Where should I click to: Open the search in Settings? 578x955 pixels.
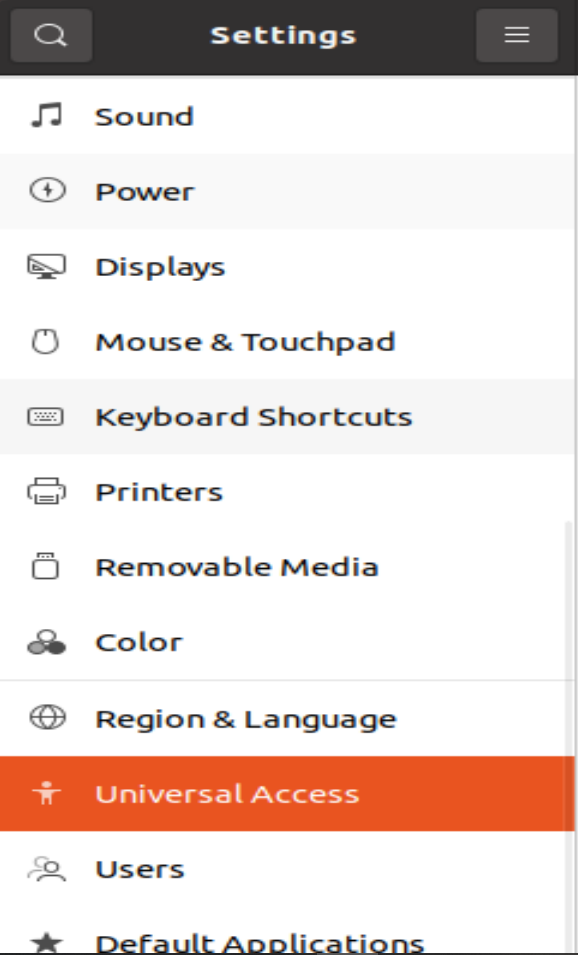pos(50,35)
